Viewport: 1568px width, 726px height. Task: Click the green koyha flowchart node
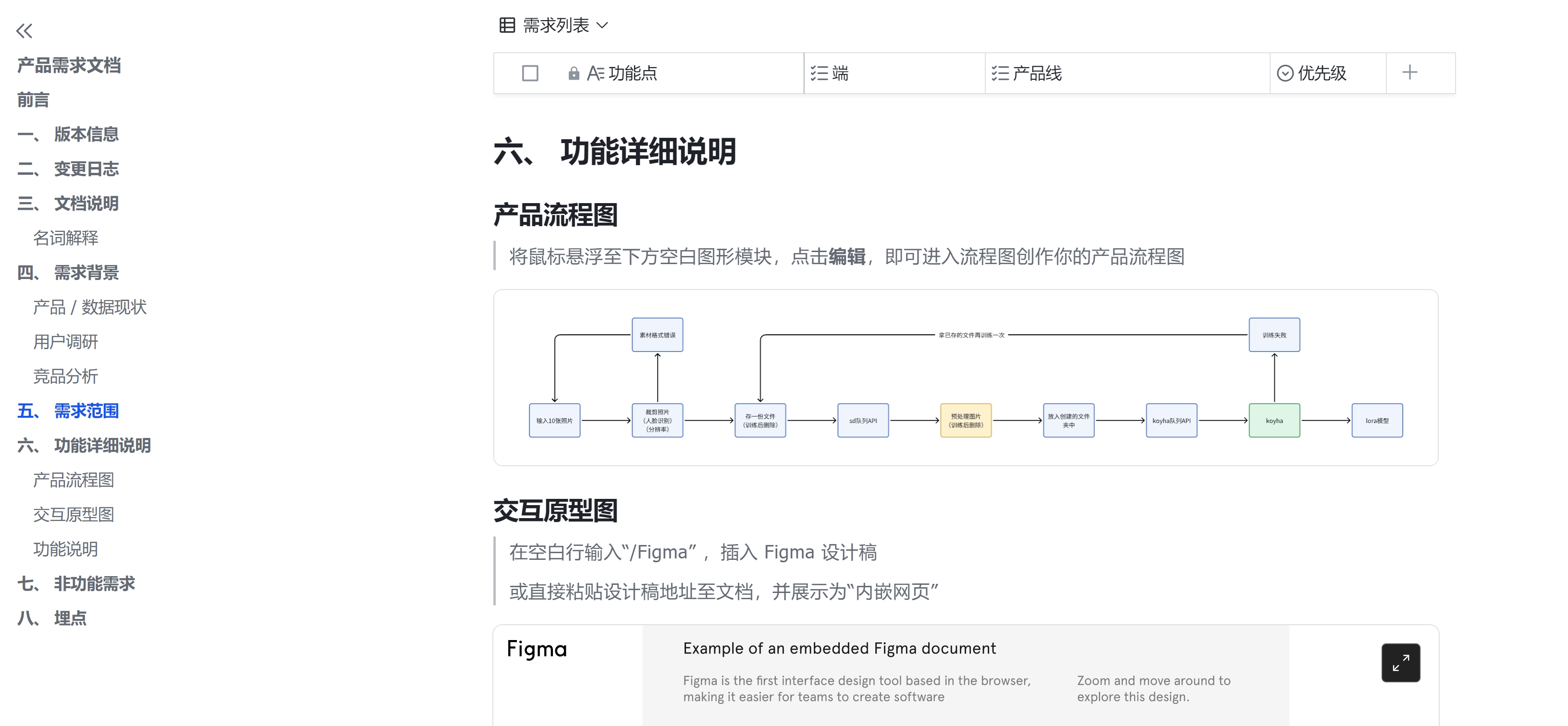[1274, 421]
